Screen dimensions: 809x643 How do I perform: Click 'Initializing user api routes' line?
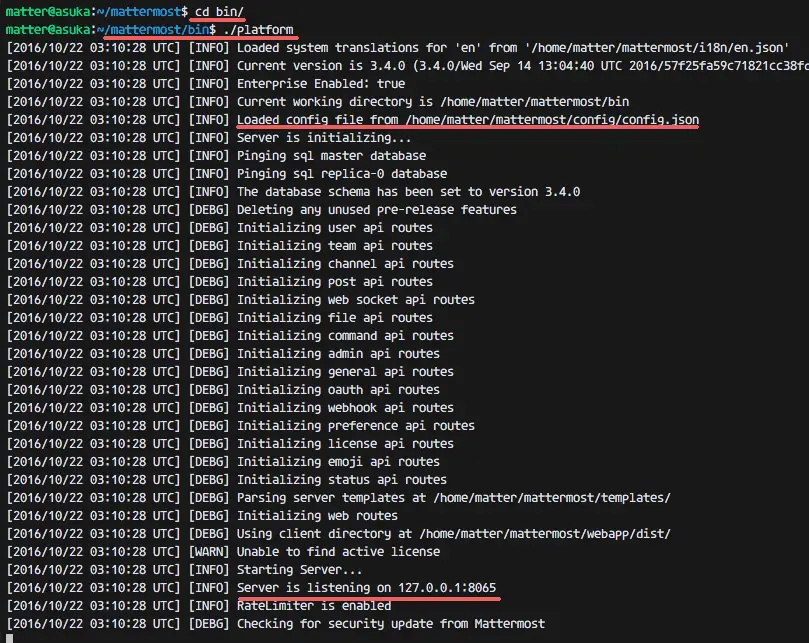point(335,228)
